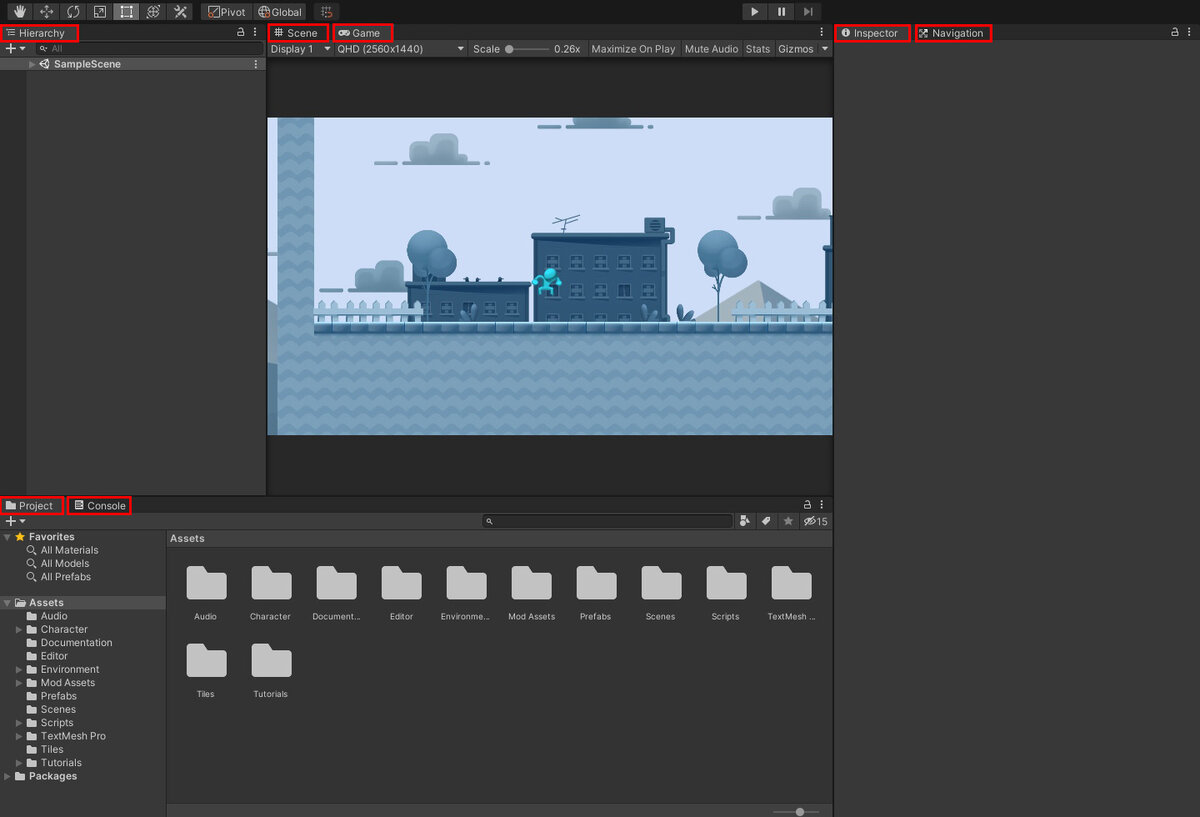Collapse the Assets tree folder
This screenshot has height=817, width=1200.
click(8, 603)
